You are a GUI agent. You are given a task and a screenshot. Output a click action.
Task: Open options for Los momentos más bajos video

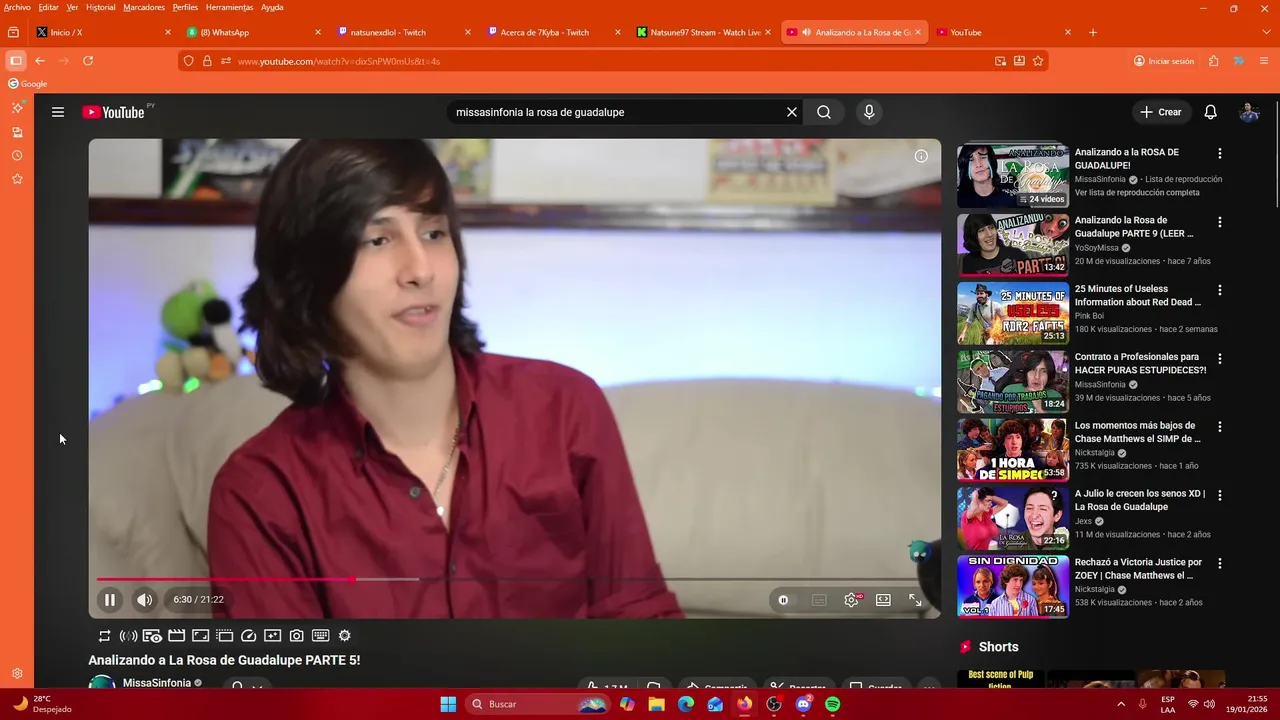click(1220, 427)
